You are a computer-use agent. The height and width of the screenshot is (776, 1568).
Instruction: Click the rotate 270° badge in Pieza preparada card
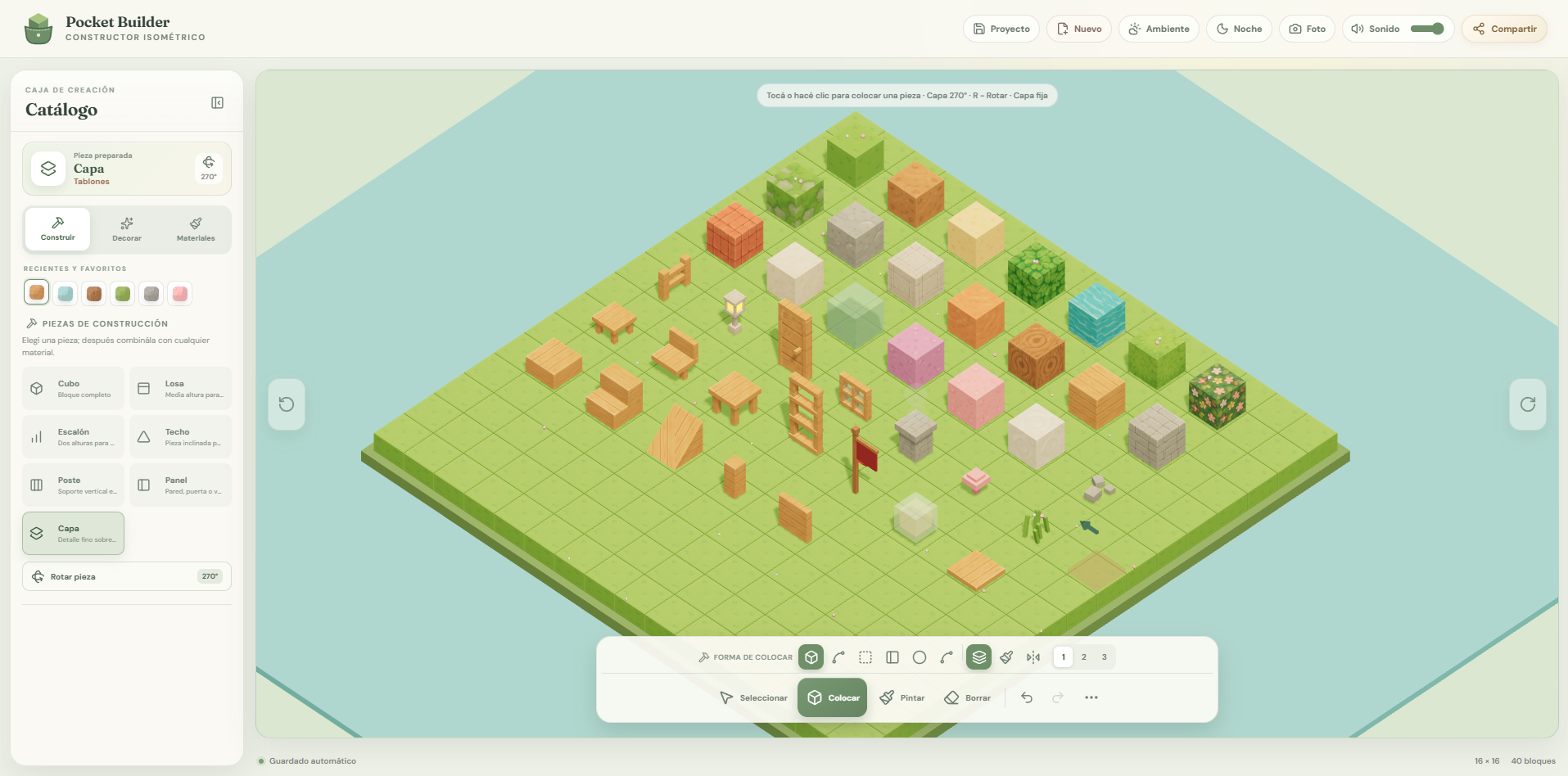pyautogui.click(x=209, y=169)
